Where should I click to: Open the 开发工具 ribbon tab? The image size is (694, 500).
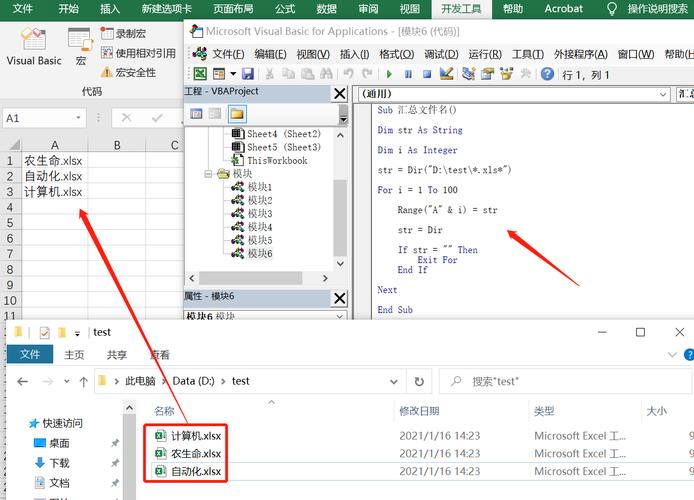(x=461, y=9)
